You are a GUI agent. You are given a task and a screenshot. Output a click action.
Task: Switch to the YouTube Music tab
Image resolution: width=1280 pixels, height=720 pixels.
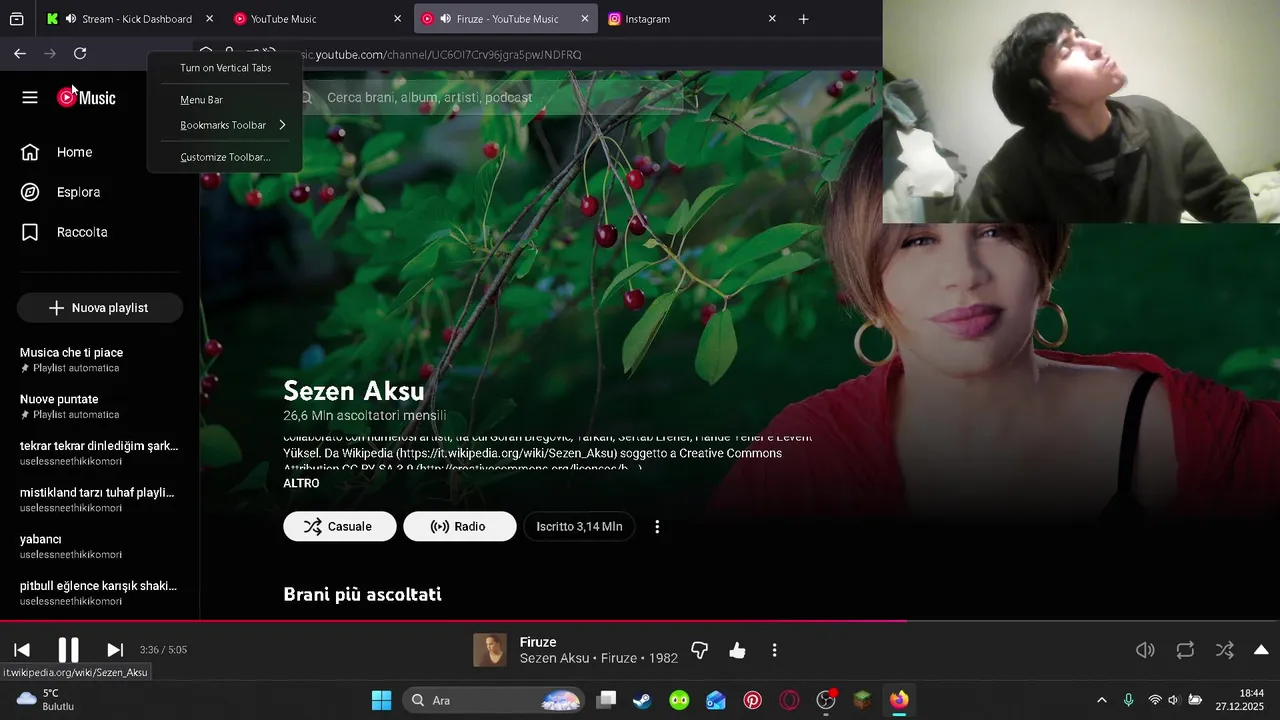click(x=316, y=19)
